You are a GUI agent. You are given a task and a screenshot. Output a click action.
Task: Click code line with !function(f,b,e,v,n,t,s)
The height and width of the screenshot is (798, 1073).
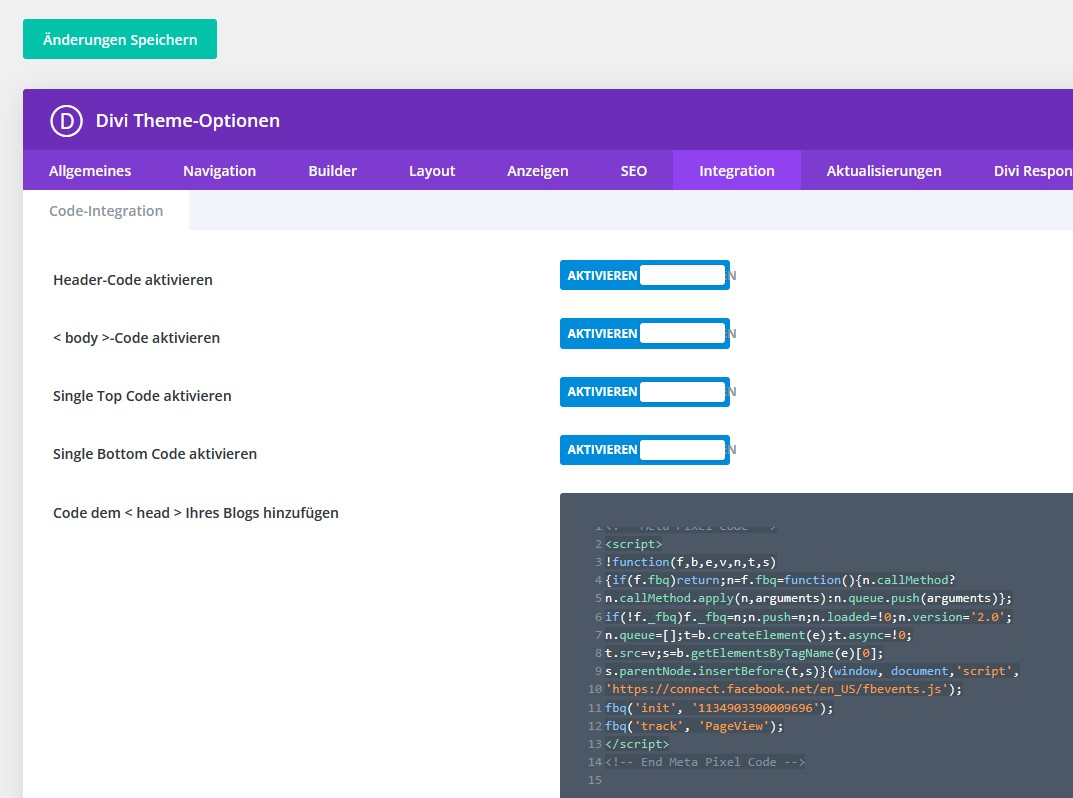pos(690,562)
